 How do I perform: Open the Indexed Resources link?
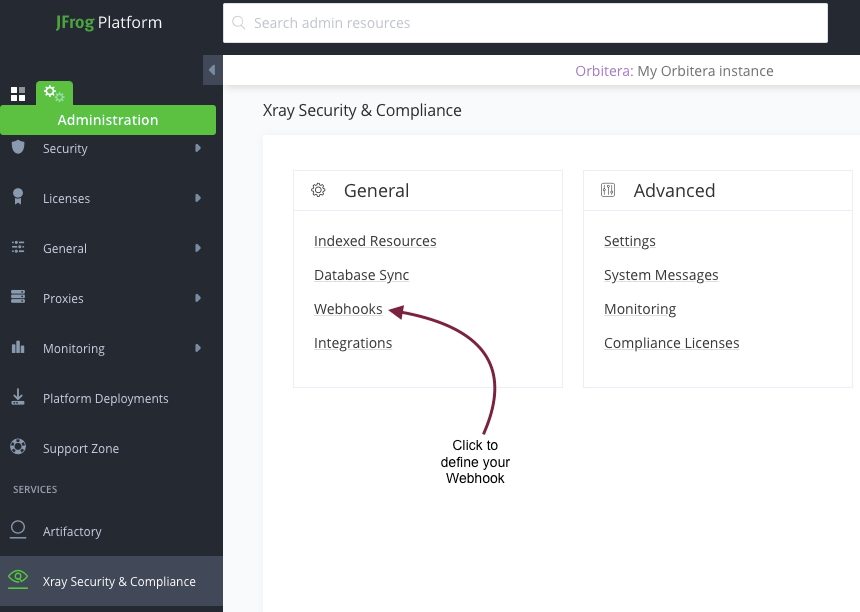pos(375,241)
